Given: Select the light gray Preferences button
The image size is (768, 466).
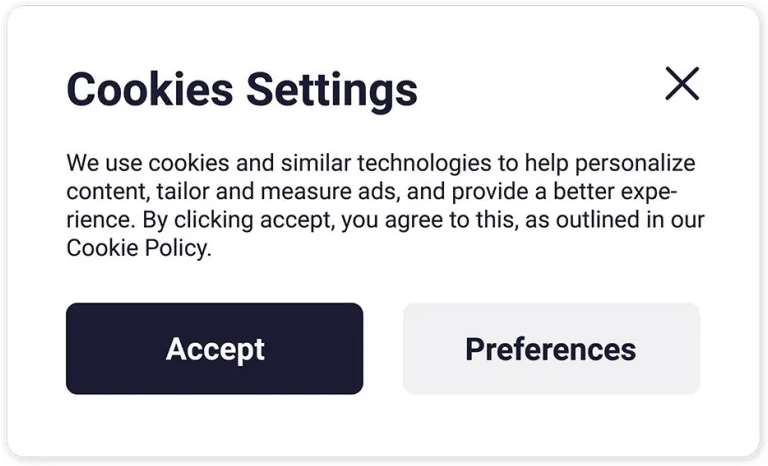Looking at the screenshot, I should (x=551, y=349).
